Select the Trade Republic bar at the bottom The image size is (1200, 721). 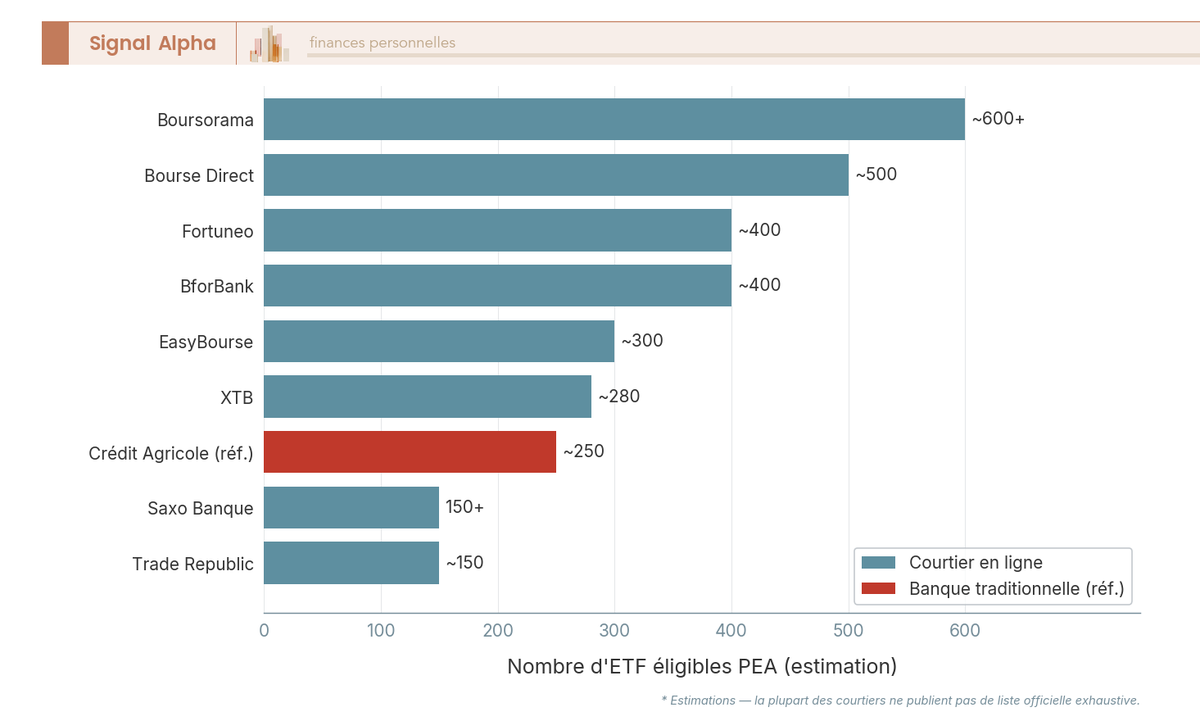(x=350, y=563)
